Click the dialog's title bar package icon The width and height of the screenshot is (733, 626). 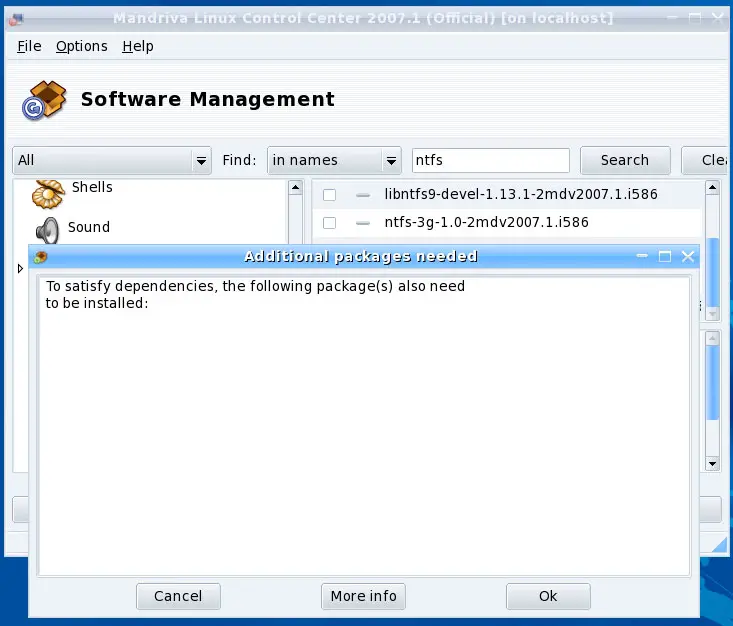[x=41, y=257]
